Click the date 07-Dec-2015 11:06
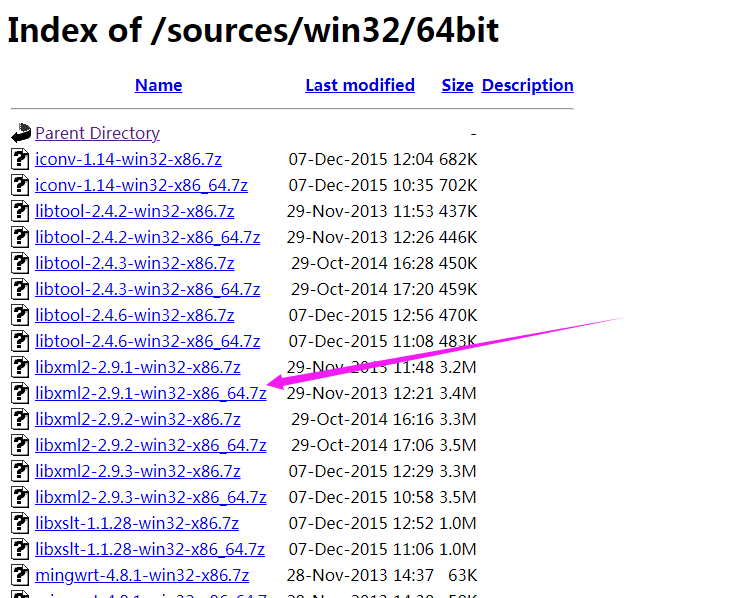The width and height of the screenshot is (731, 598). coord(361,550)
